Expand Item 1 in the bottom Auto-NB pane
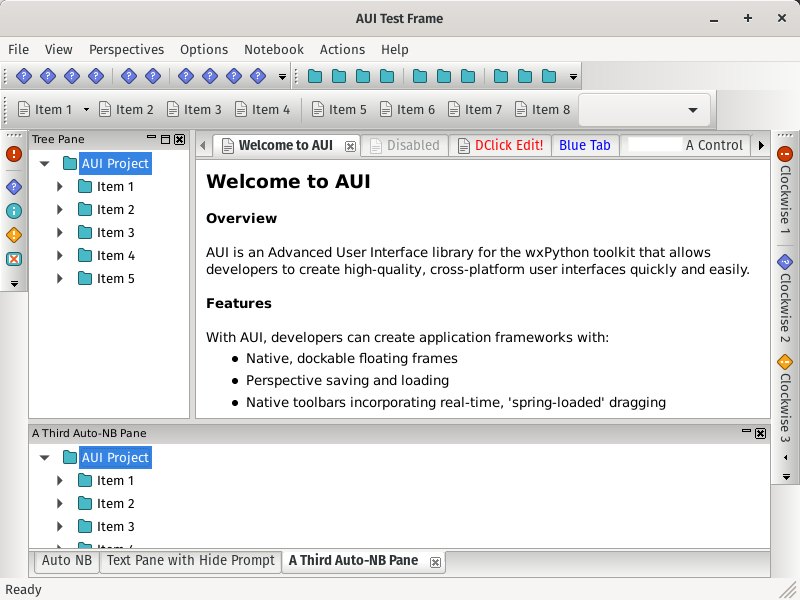800x600 pixels. [60, 481]
